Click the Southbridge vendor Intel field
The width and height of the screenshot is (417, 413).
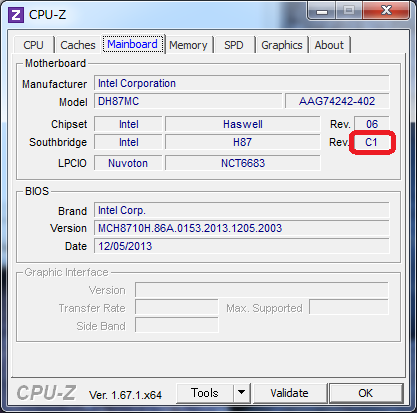tap(128, 142)
